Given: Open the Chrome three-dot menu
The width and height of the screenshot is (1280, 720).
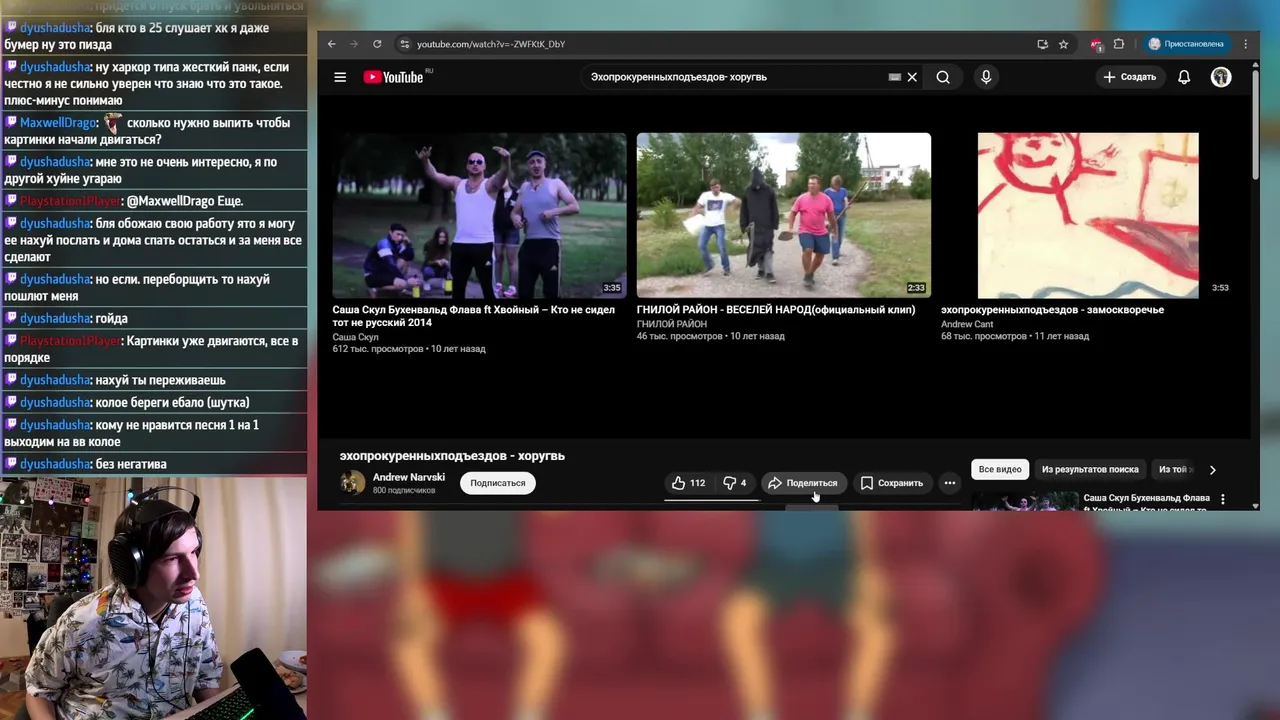Looking at the screenshot, I should click(1245, 44).
